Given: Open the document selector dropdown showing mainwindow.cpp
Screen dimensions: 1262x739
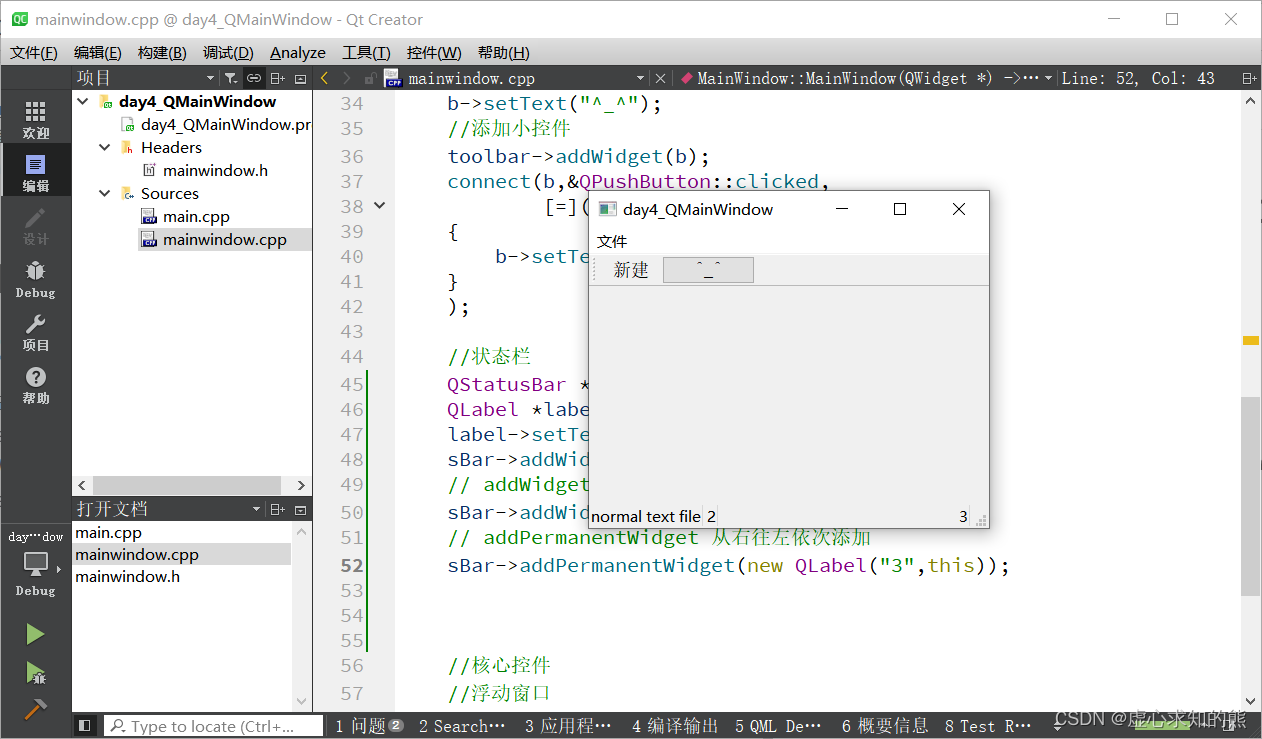Looking at the screenshot, I should (x=641, y=77).
